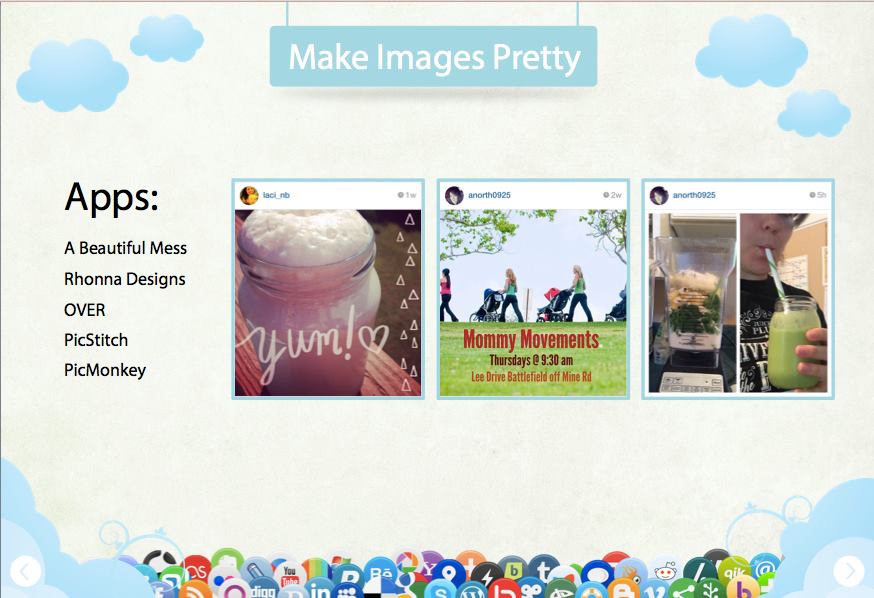The width and height of the screenshot is (874, 598).
Task: Open the 'yum!' smoothie jar photo
Action: coord(328,302)
